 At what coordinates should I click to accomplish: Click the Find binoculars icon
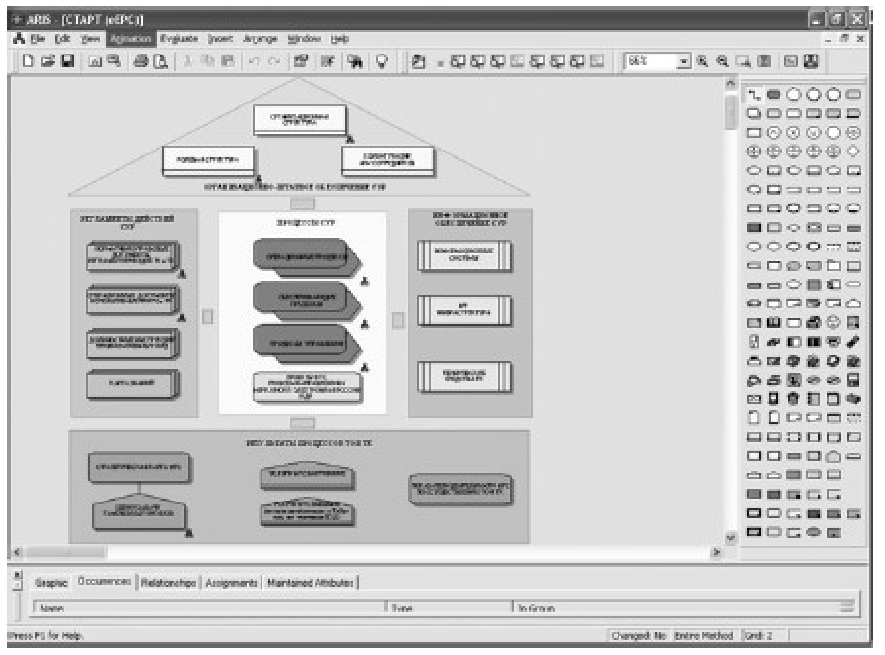(354, 61)
